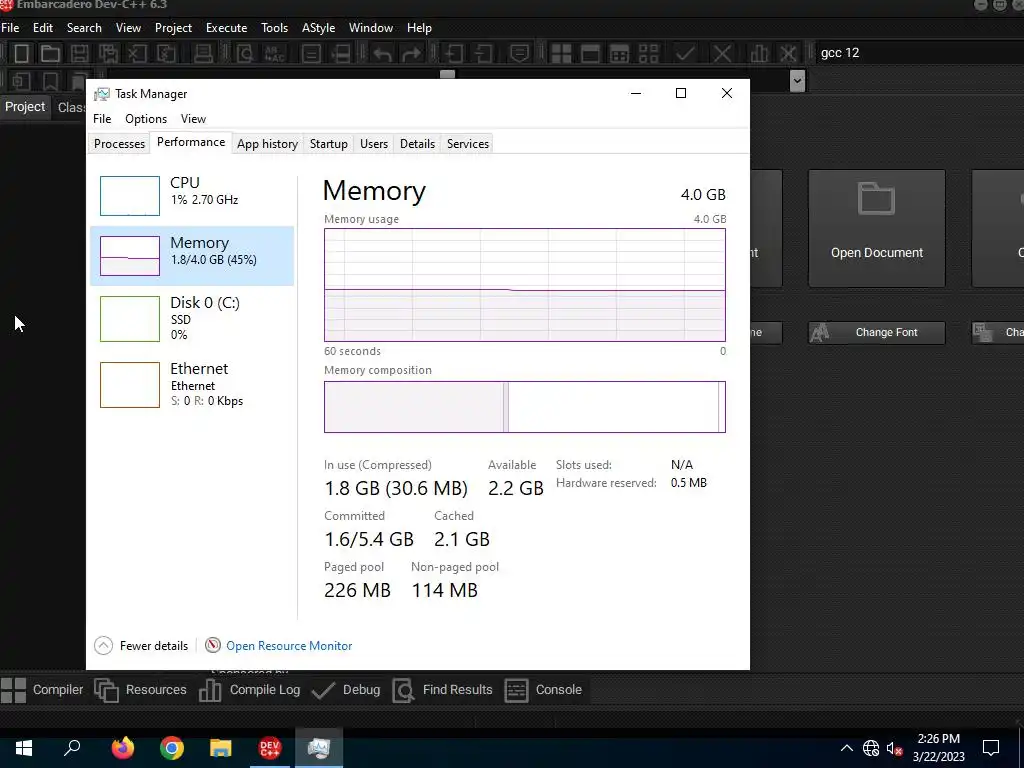Click the Resource Monitor gauge icon

(212, 645)
